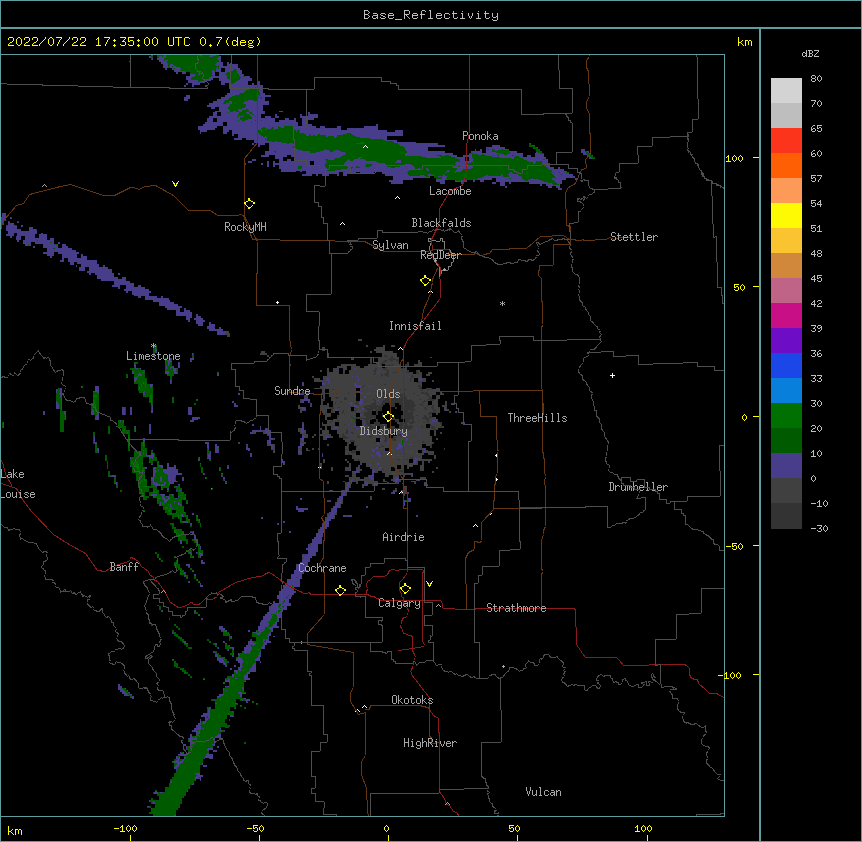Viewport: 862px width, 842px height.
Task: Click the km unit label at top right
Action: pyautogui.click(x=744, y=42)
